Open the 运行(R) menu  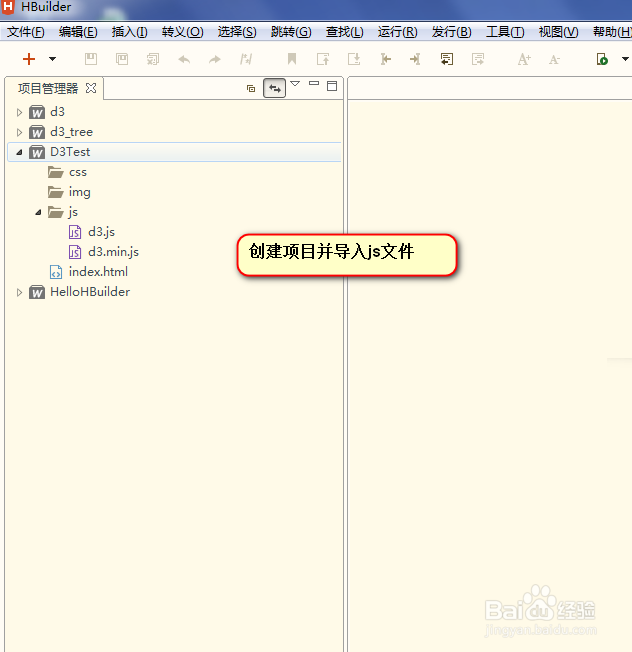(x=397, y=32)
